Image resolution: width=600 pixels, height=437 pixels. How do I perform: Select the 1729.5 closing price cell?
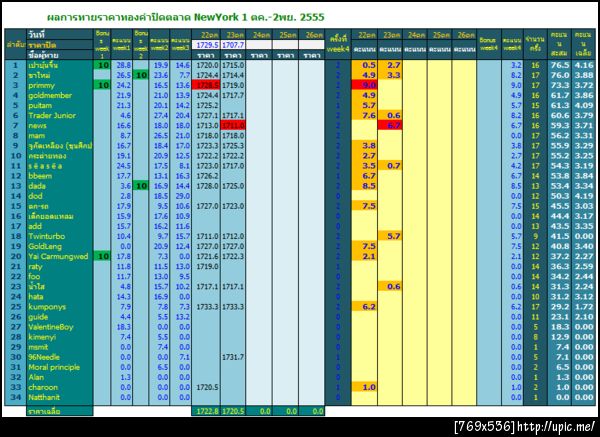(x=206, y=45)
